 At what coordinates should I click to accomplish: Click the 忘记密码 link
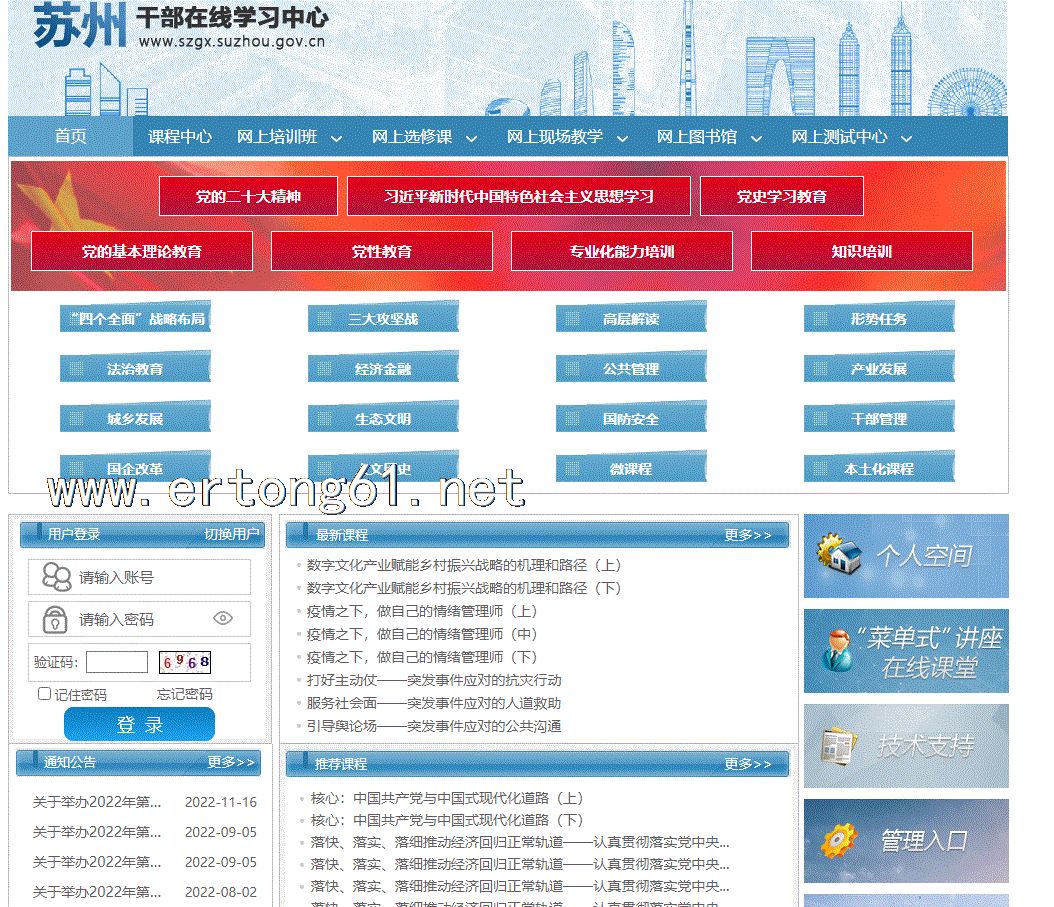pyautogui.click(x=184, y=694)
